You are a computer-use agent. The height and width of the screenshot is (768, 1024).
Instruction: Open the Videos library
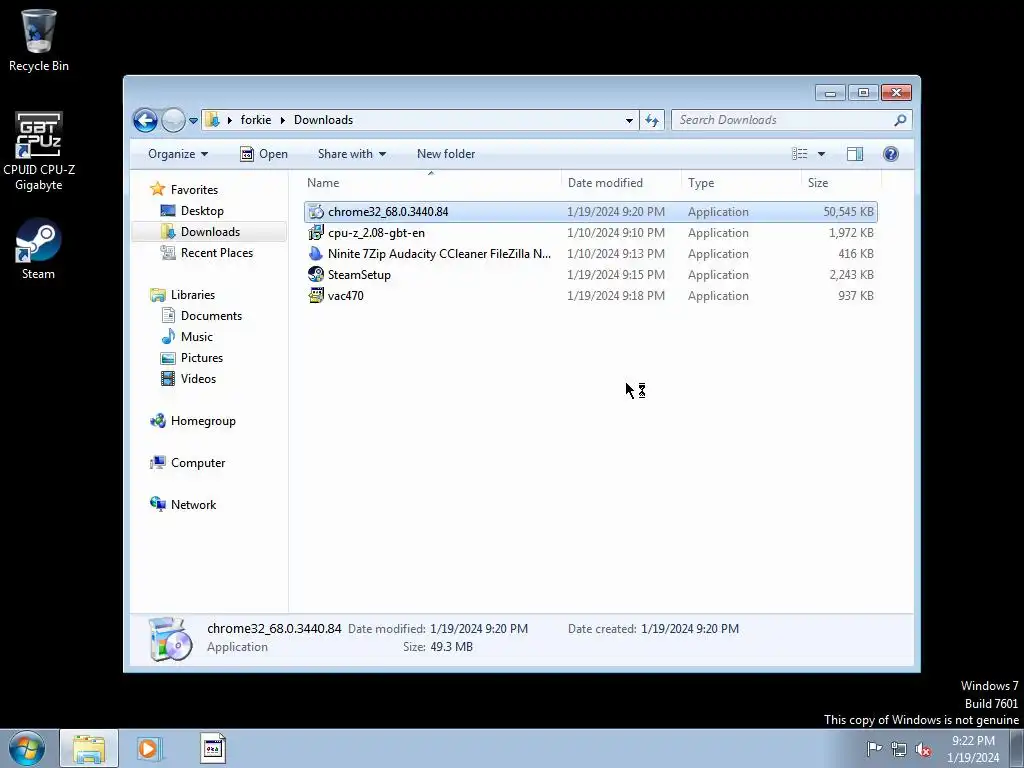point(198,379)
